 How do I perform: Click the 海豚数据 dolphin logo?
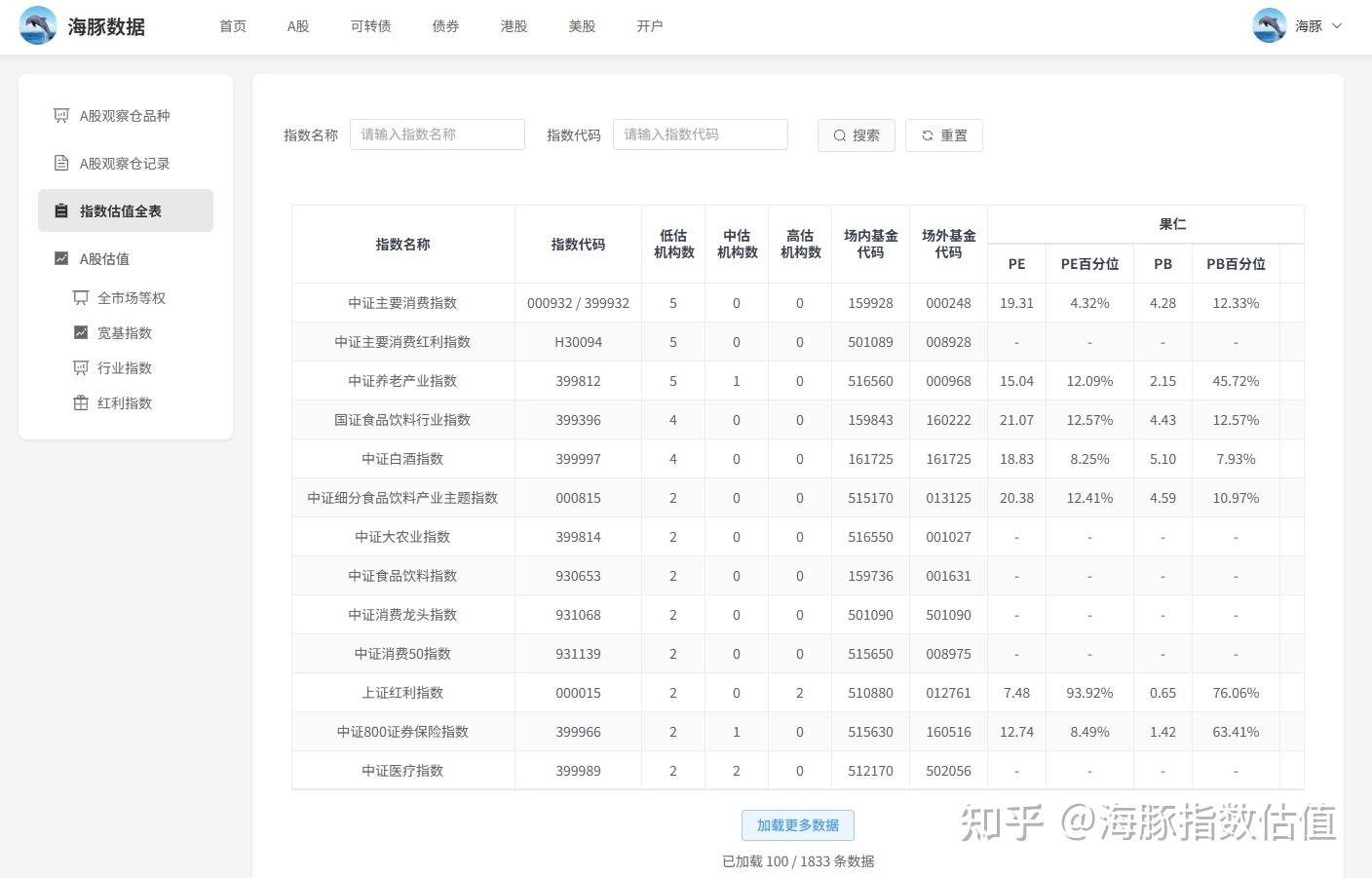tap(37, 24)
